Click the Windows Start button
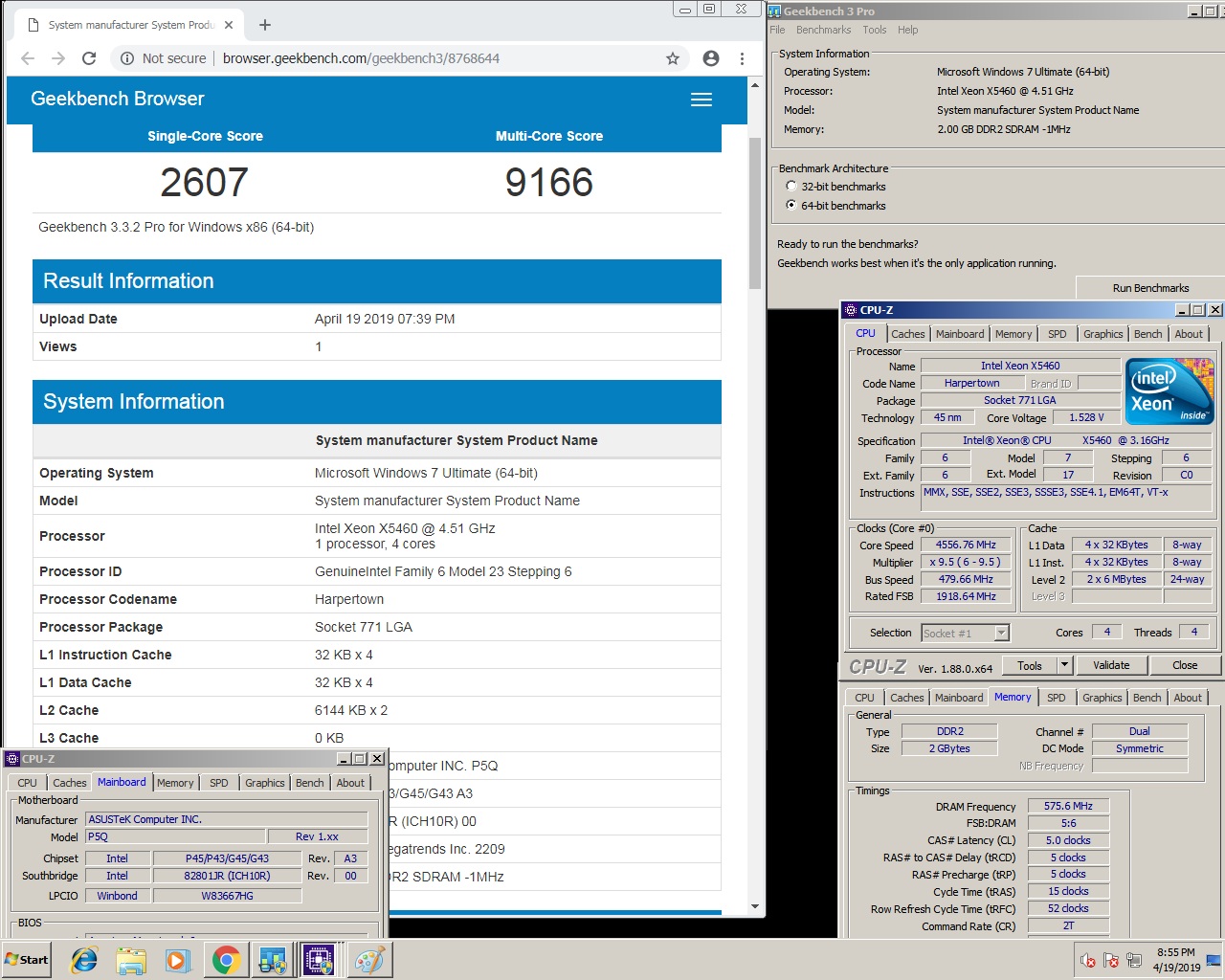Image resolution: width=1225 pixels, height=980 pixels. click(27, 960)
